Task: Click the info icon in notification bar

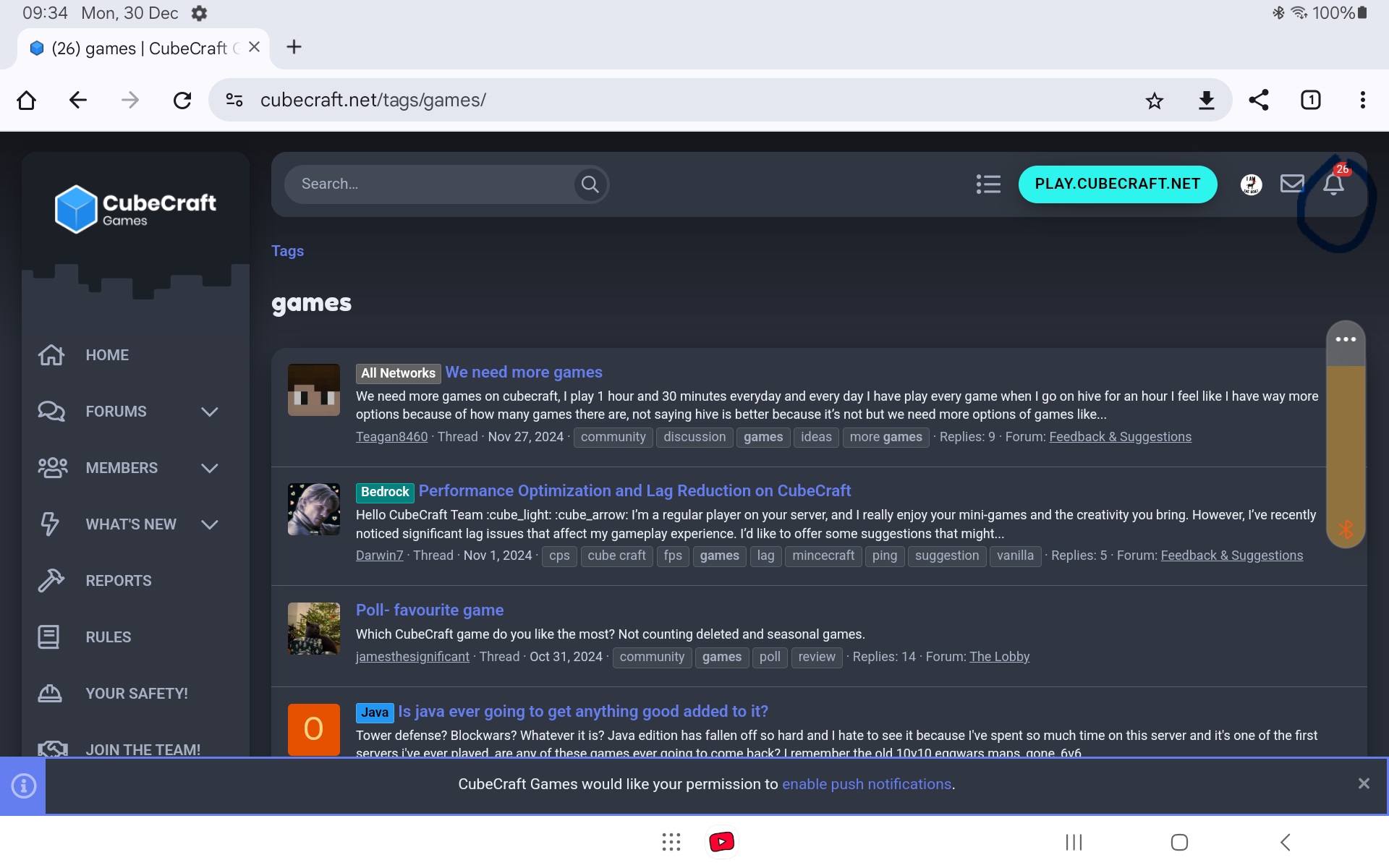Action: (x=23, y=786)
